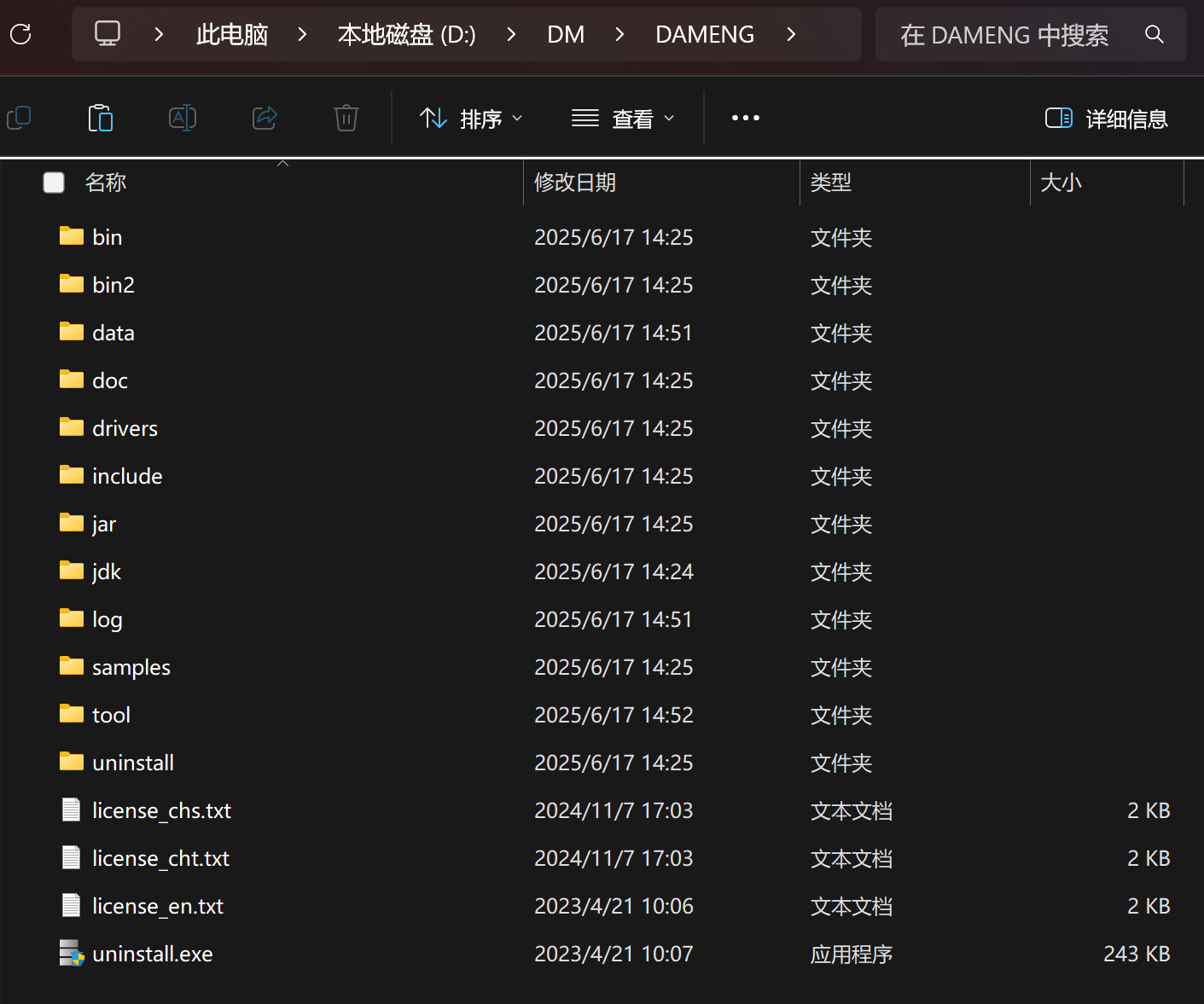Click the search magnifier icon
This screenshot has width=1204, height=1004.
click(x=1155, y=34)
